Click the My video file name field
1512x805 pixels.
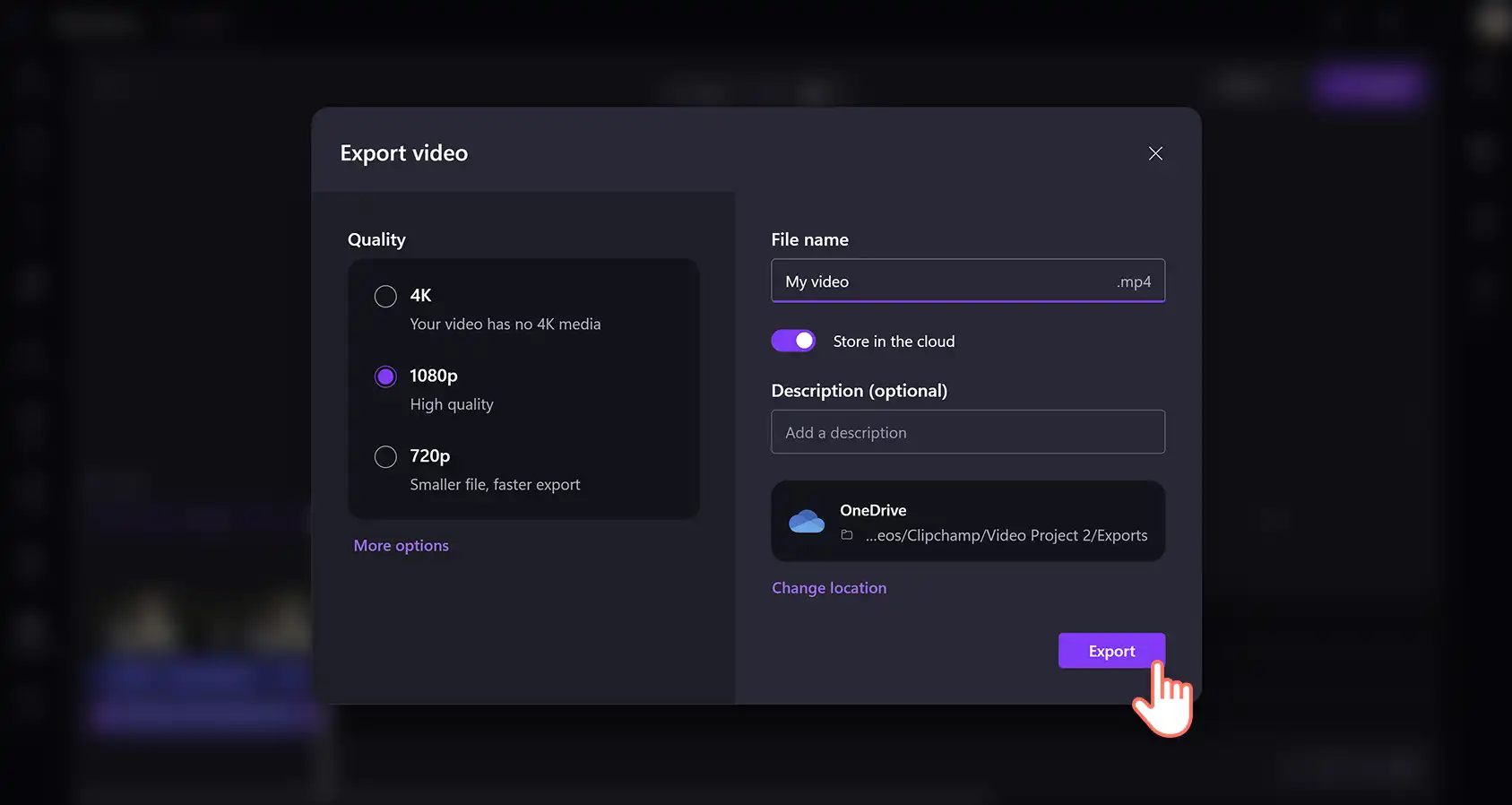coord(968,281)
